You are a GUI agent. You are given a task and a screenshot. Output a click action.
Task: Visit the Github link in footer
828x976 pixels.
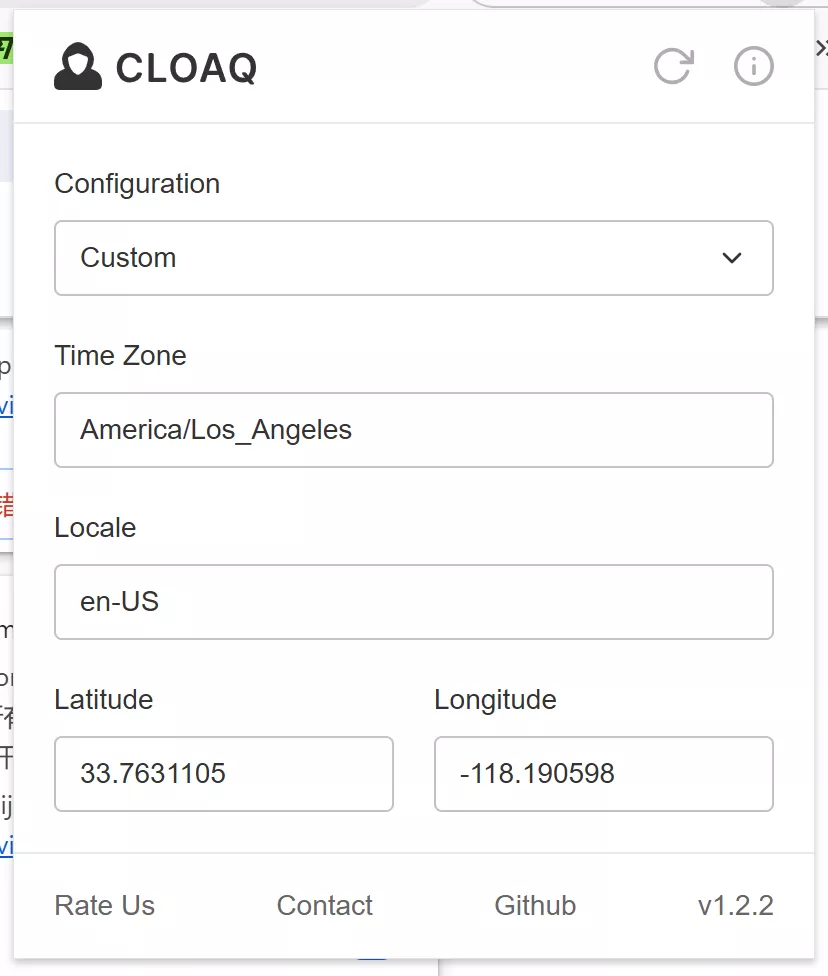[535, 906]
